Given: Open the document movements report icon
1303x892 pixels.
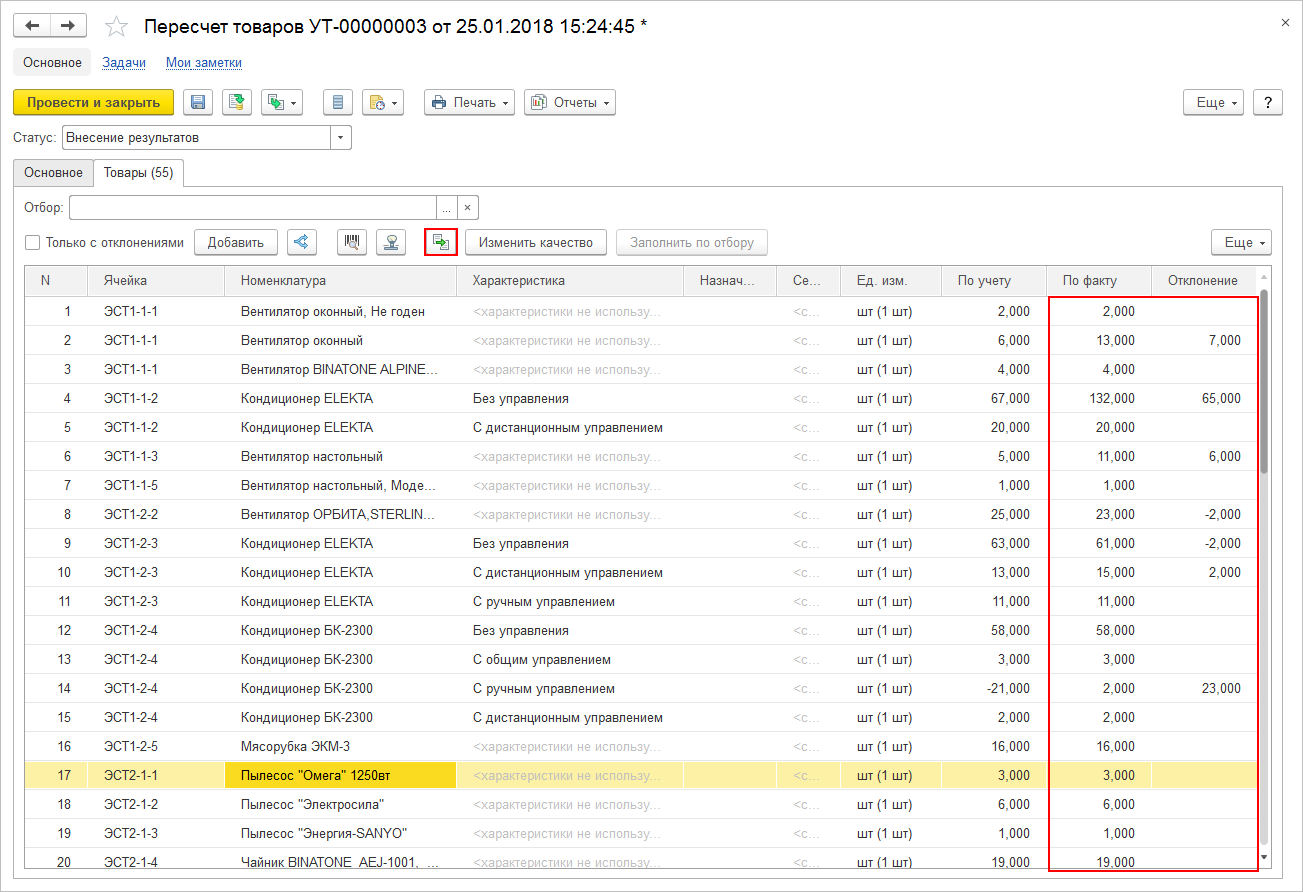Looking at the screenshot, I should tap(337, 102).
